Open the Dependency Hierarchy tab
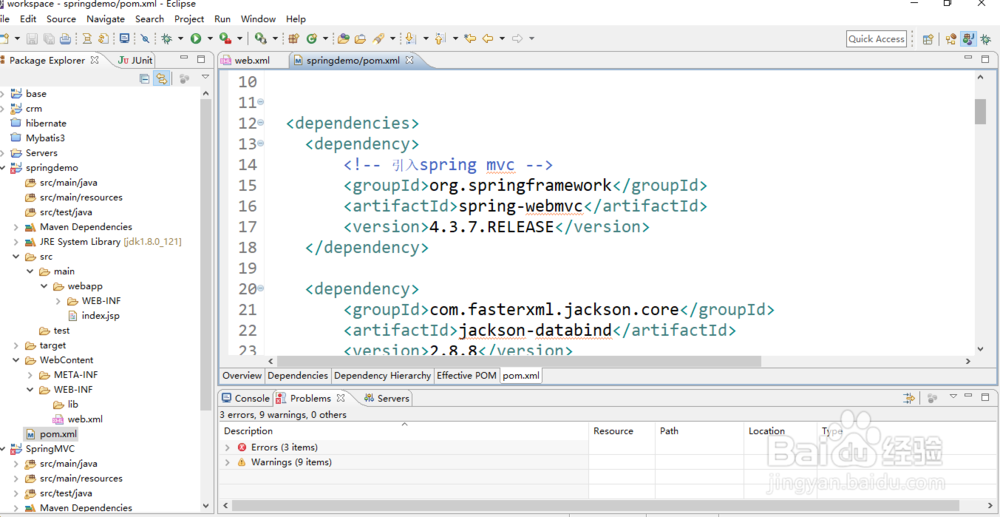The width and height of the screenshot is (1000, 517). click(382, 375)
